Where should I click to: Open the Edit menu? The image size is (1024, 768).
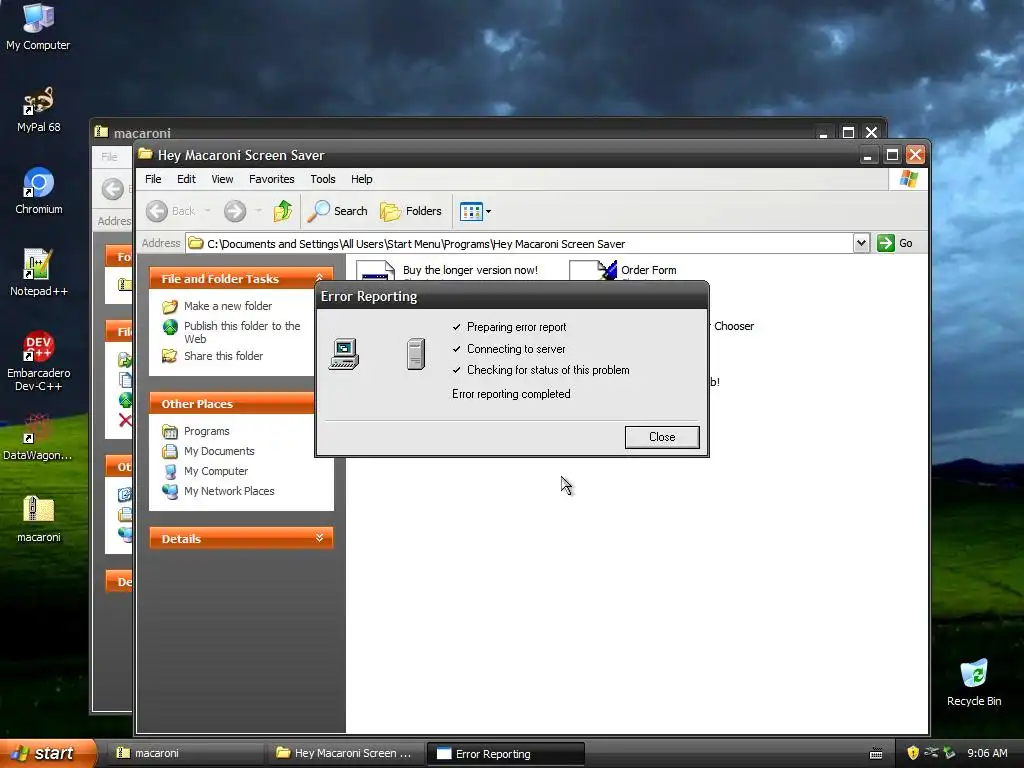[x=186, y=179]
